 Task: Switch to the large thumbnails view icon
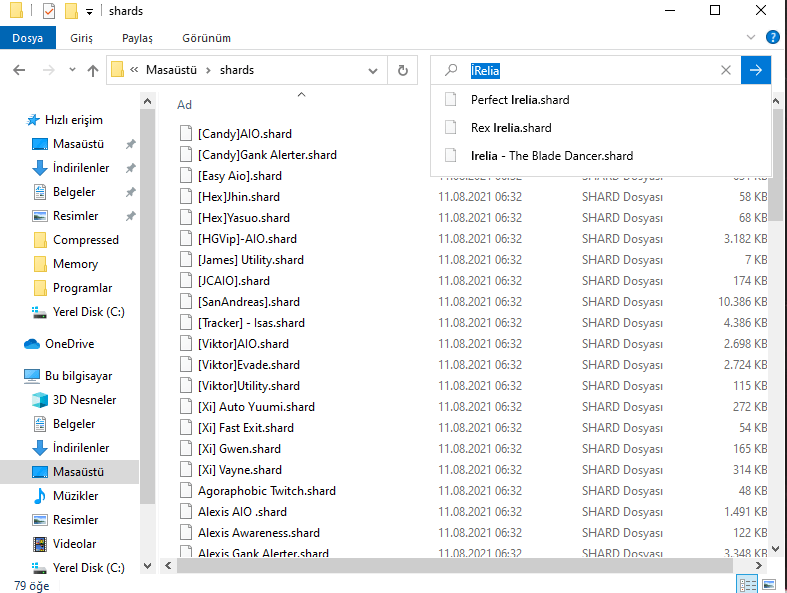pos(769,584)
